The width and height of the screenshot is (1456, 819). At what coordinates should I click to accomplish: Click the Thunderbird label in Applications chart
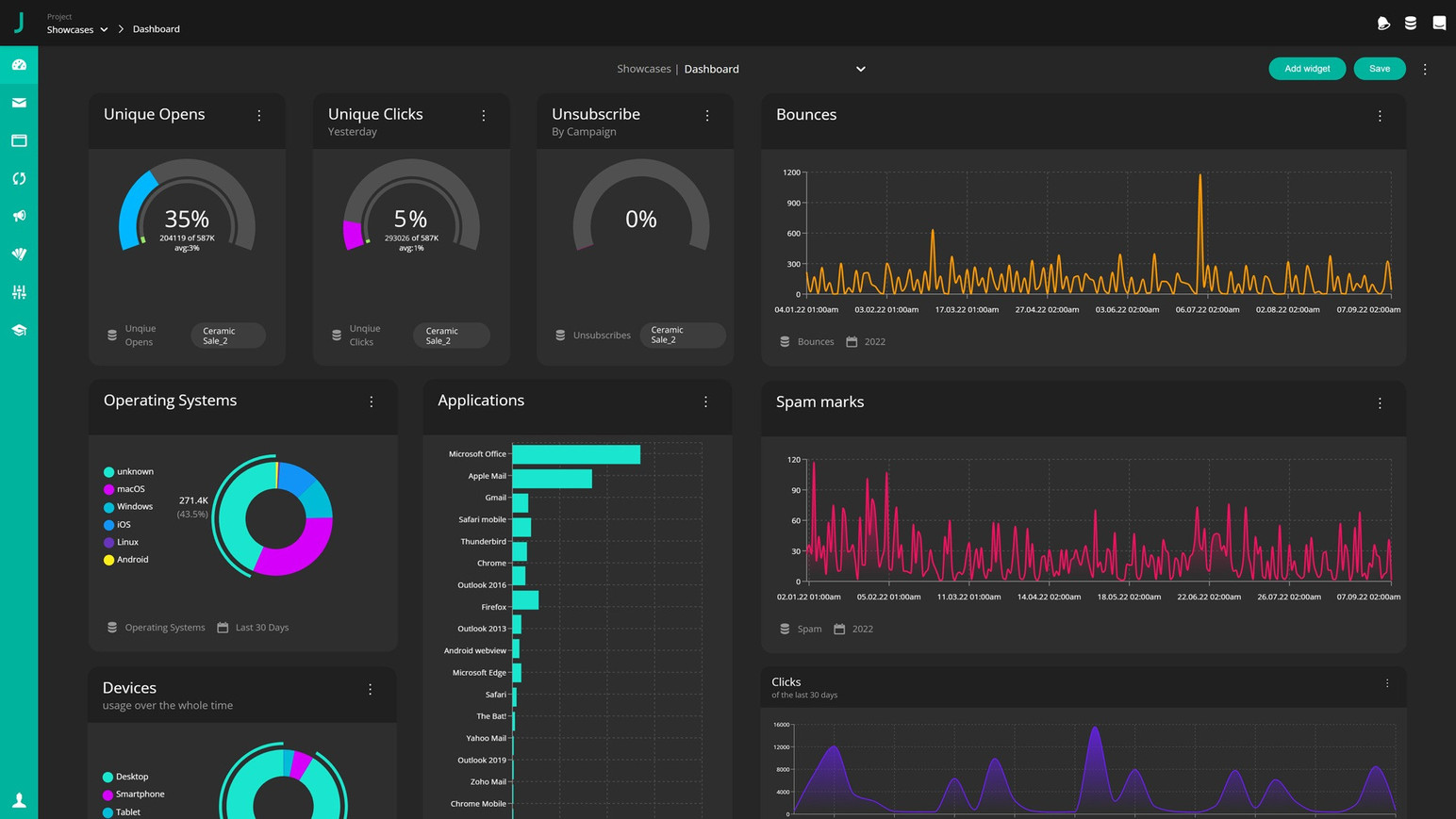[x=483, y=542]
